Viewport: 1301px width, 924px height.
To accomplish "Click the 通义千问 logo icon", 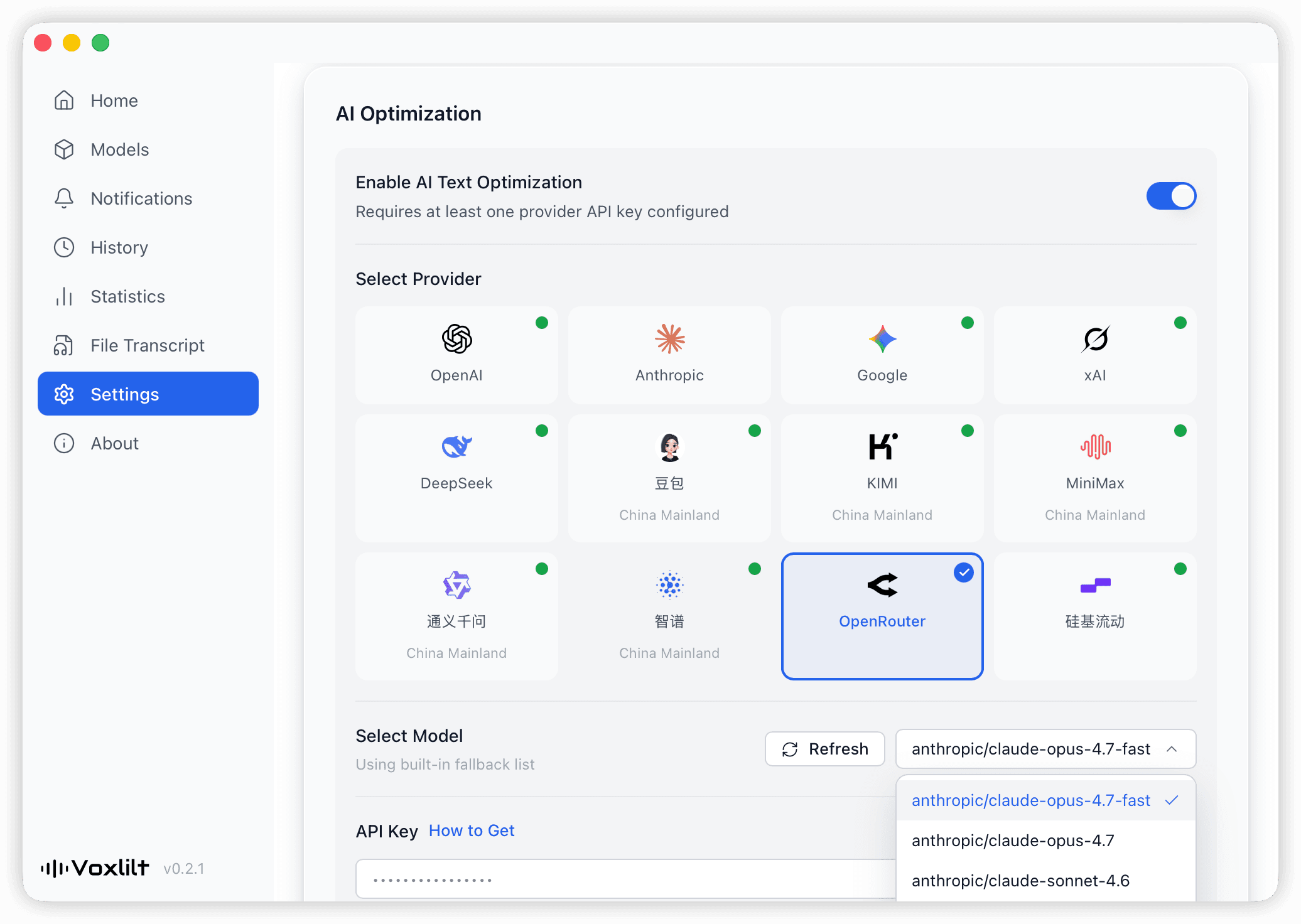I will click(456, 585).
